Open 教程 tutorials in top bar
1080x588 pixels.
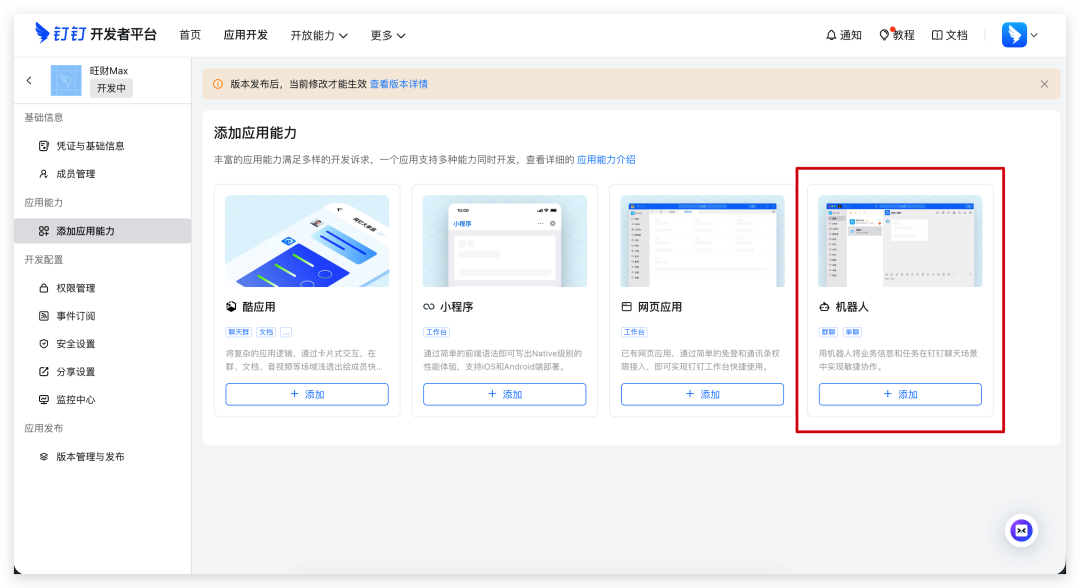896,35
